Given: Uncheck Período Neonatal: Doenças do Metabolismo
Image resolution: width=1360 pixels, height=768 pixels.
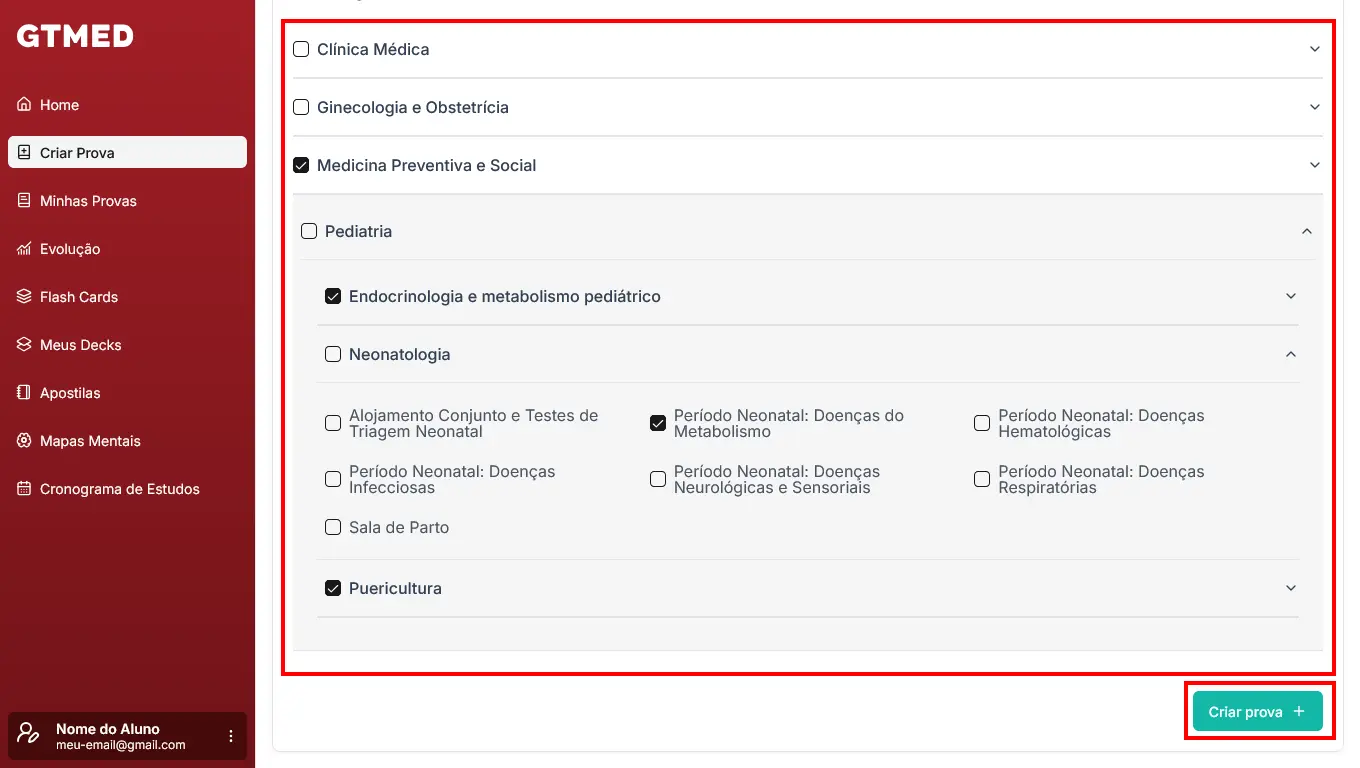Looking at the screenshot, I should (x=658, y=423).
